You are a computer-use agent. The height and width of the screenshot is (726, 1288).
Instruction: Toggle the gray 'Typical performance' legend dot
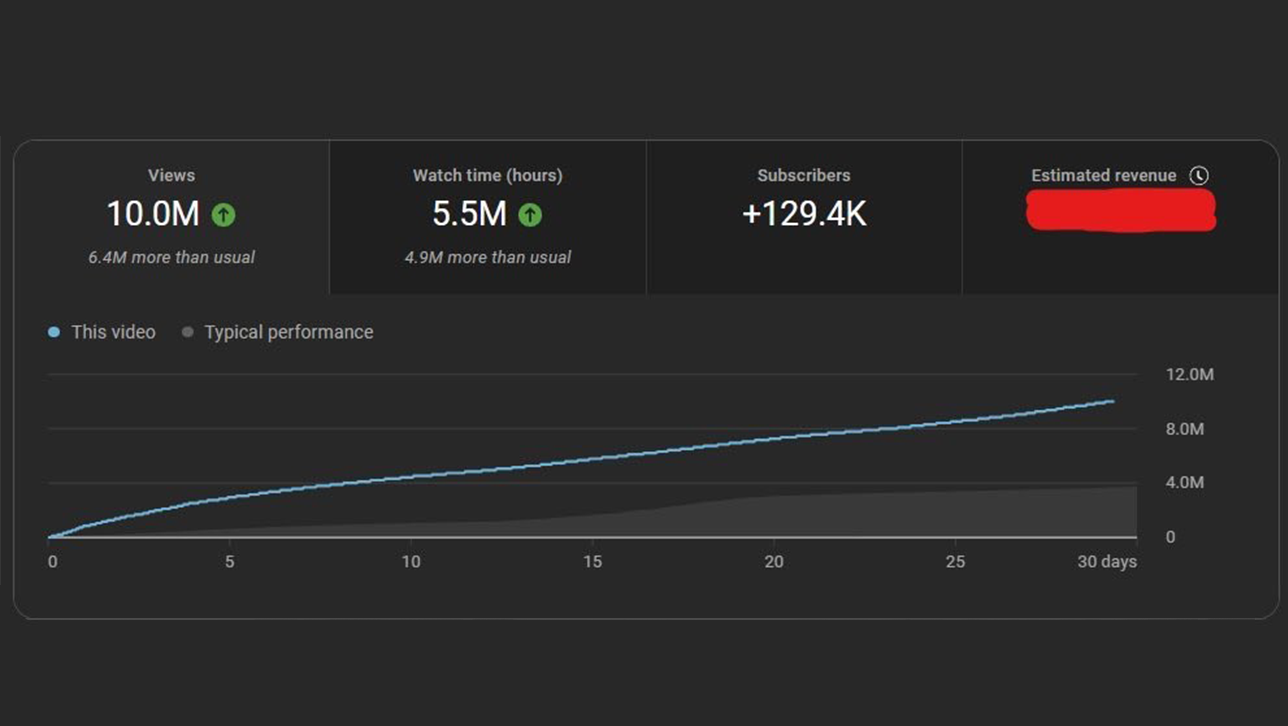tap(187, 332)
